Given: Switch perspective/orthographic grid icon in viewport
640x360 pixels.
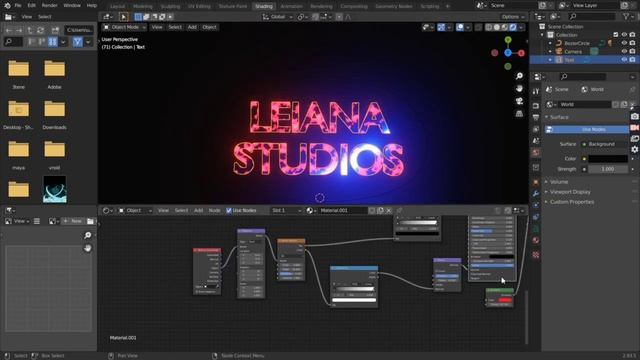Looking at the screenshot, I should (x=519, y=113).
